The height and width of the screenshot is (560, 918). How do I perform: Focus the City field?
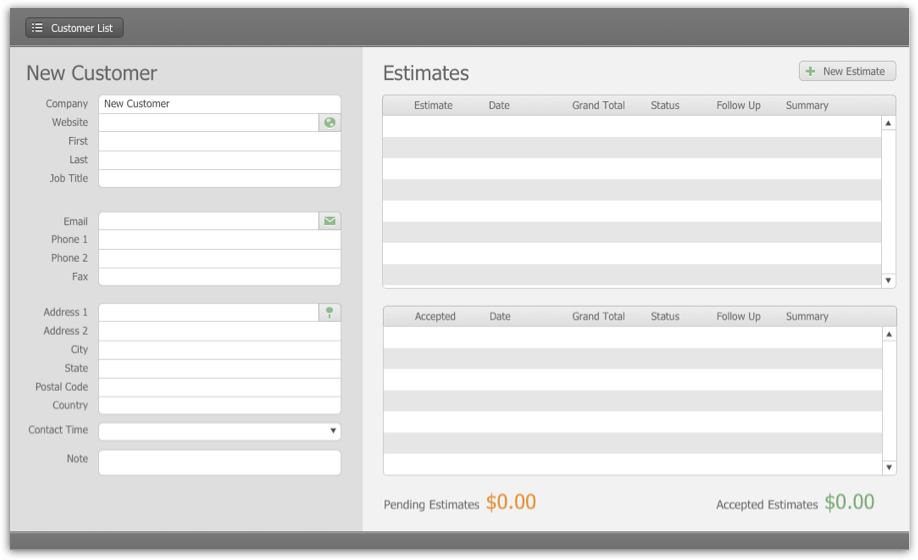pos(220,349)
